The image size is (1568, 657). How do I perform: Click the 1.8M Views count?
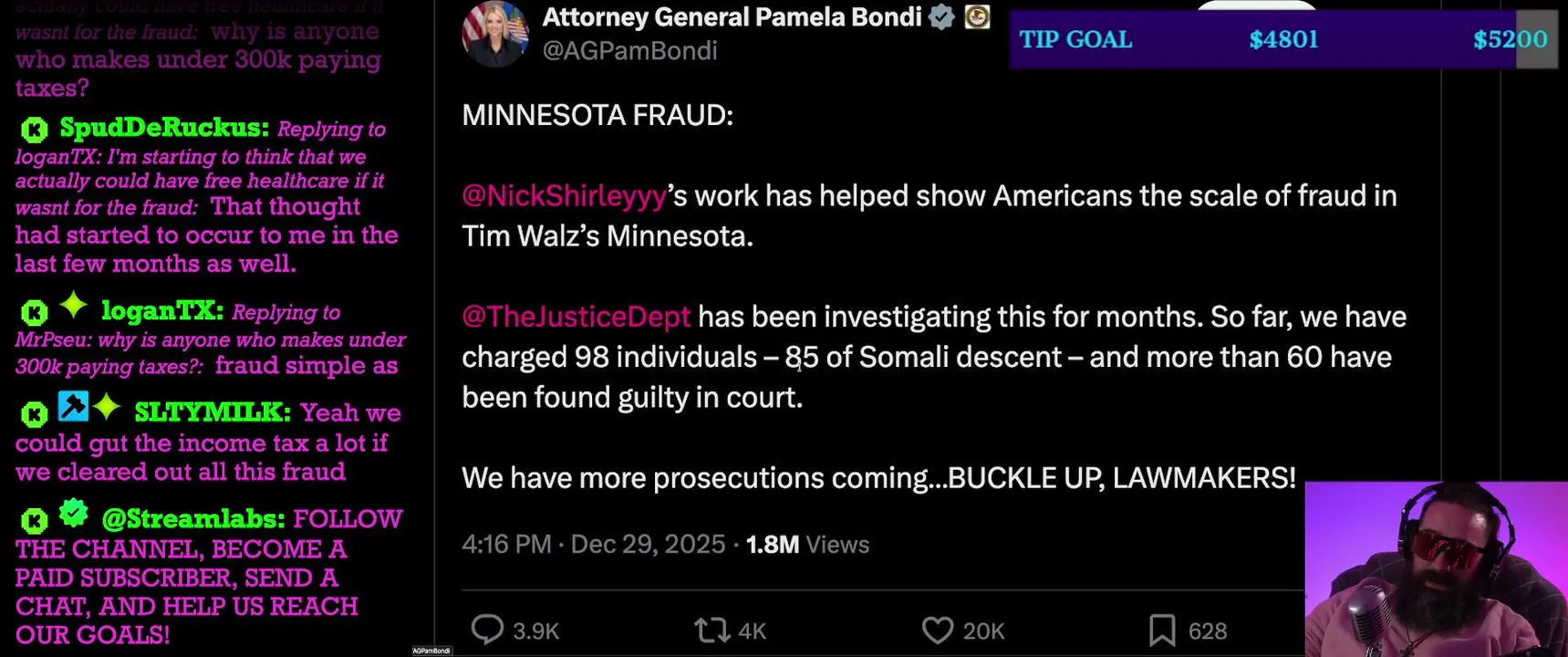(807, 545)
